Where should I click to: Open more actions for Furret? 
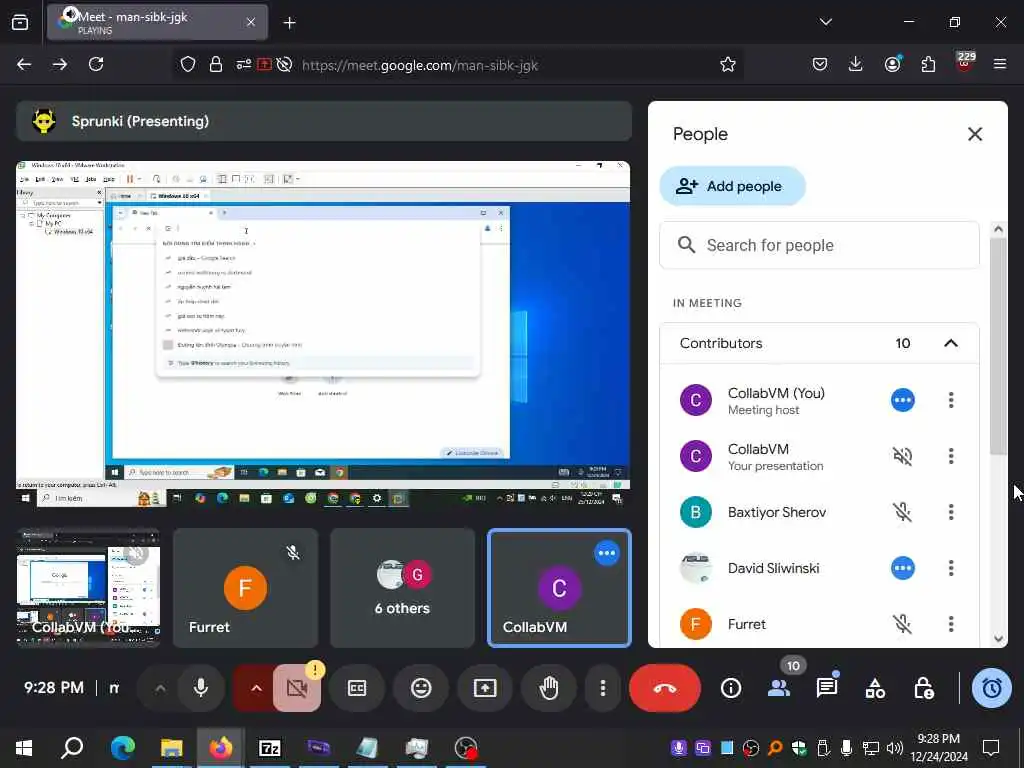coord(951,624)
